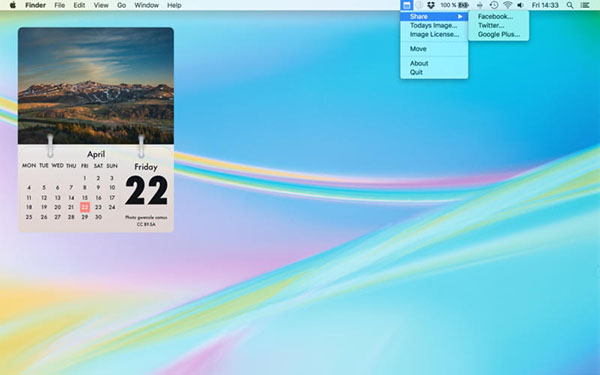This screenshot has width=600, height=375.
Task: Choose Todays Image… from the menu
Action: pos(434,26)
